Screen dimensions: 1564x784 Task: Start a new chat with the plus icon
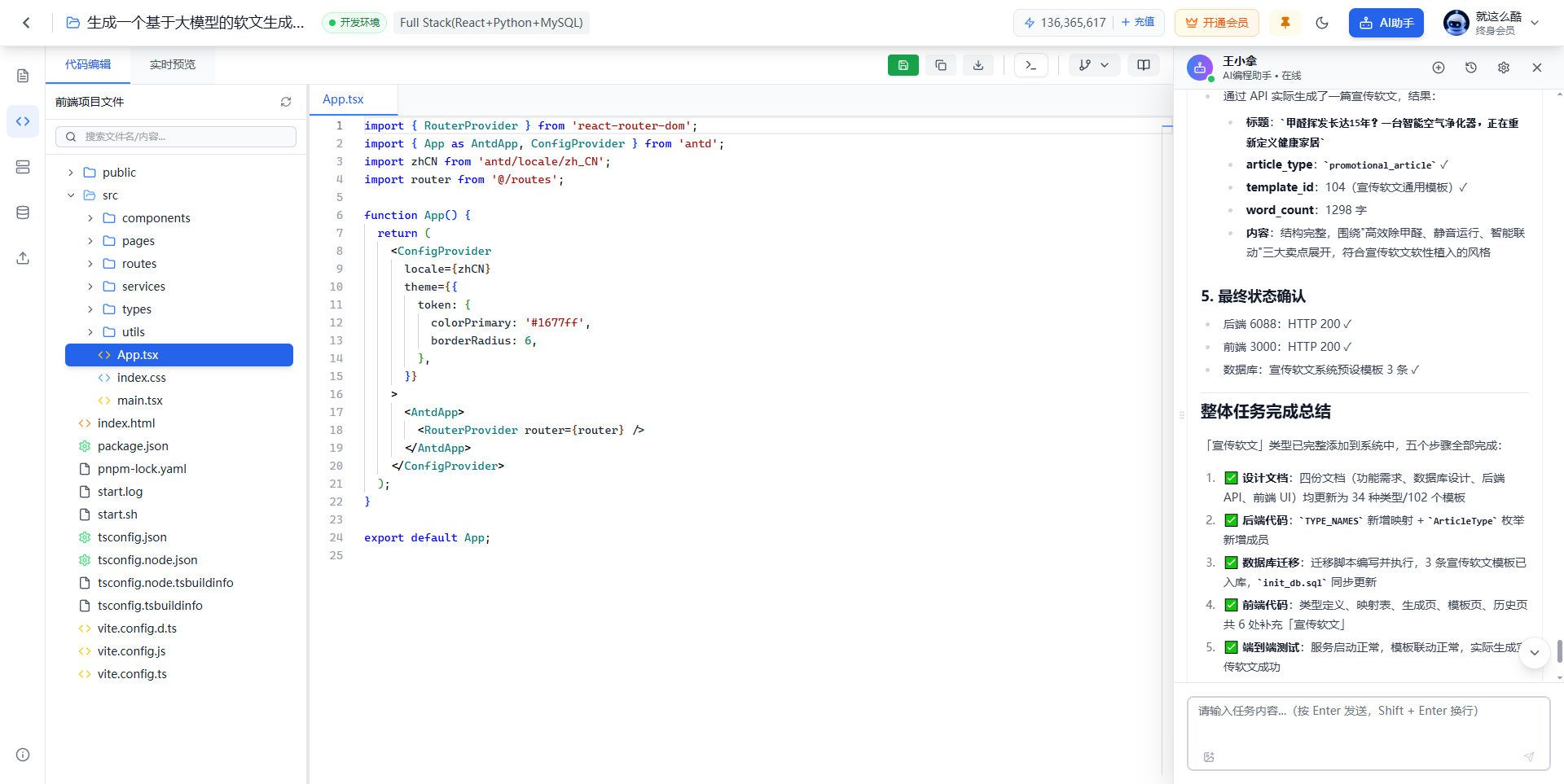(x=1439, y=68)
